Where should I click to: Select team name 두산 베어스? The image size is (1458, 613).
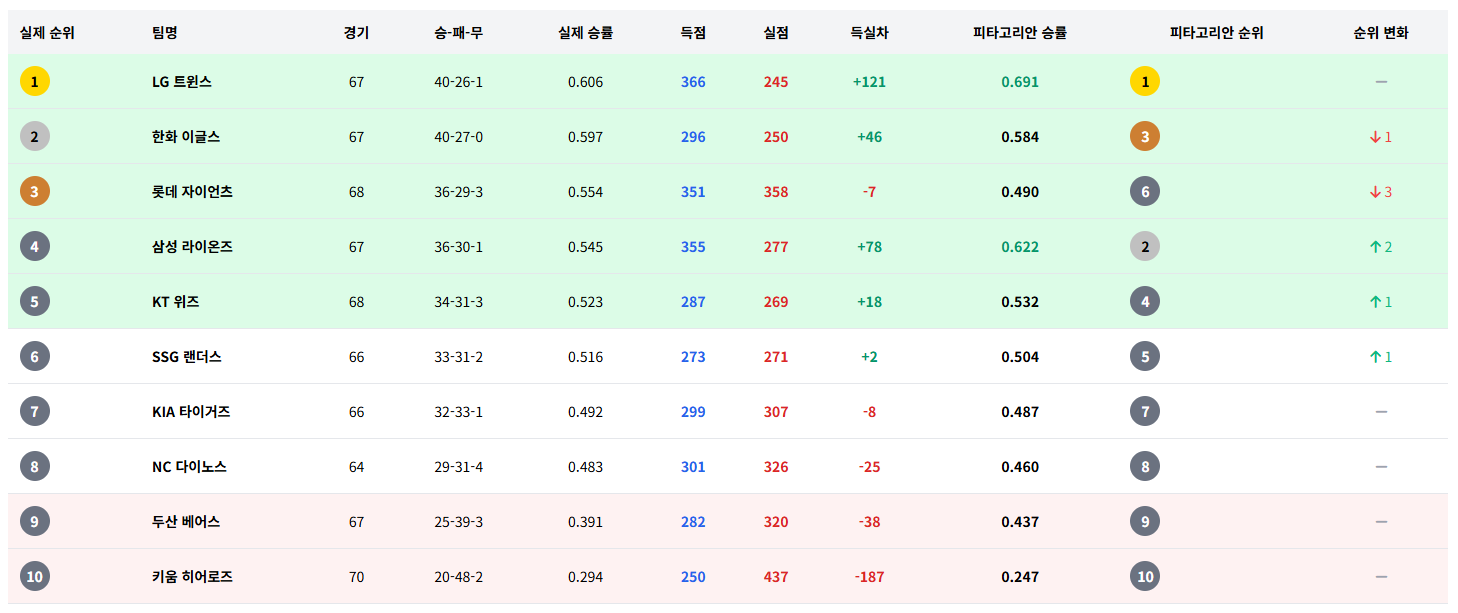coord(186,522)
